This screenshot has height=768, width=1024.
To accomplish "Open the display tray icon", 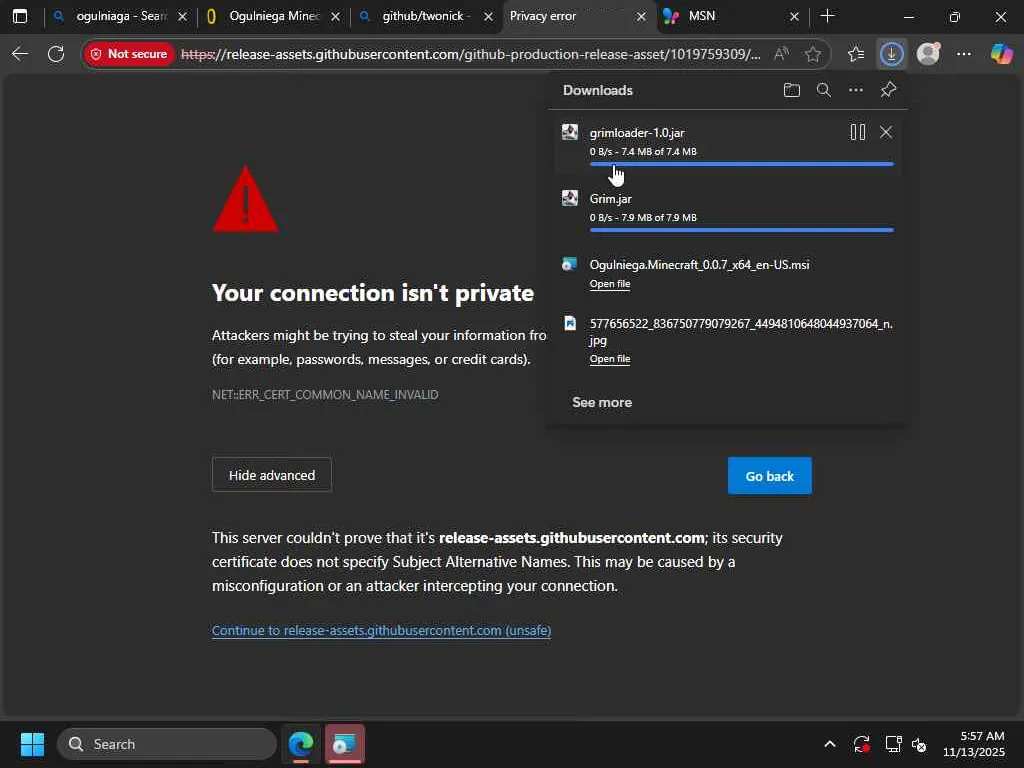I will click(x=893, y=744).
